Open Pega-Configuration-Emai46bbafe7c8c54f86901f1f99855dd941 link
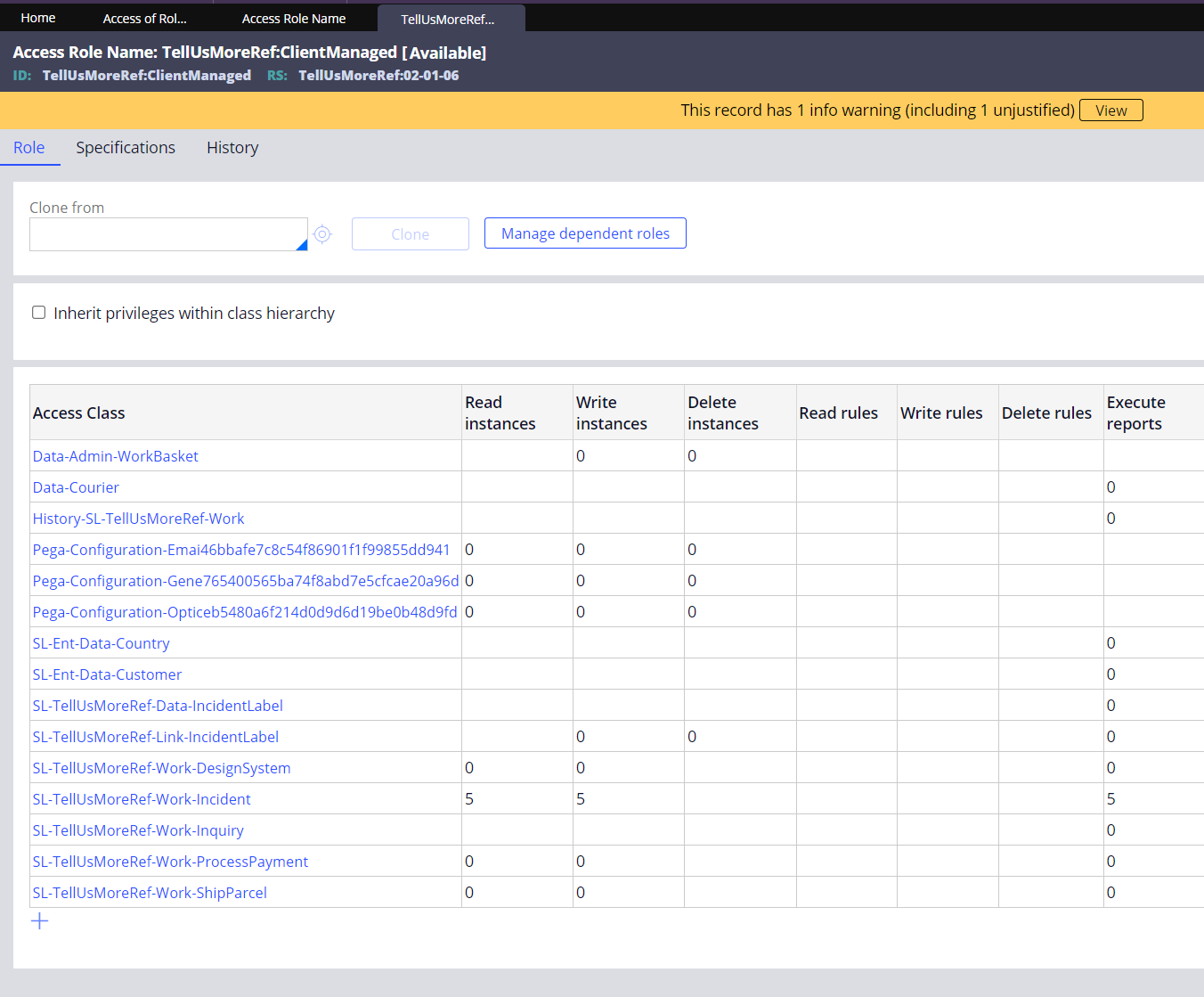 [241, 550]
